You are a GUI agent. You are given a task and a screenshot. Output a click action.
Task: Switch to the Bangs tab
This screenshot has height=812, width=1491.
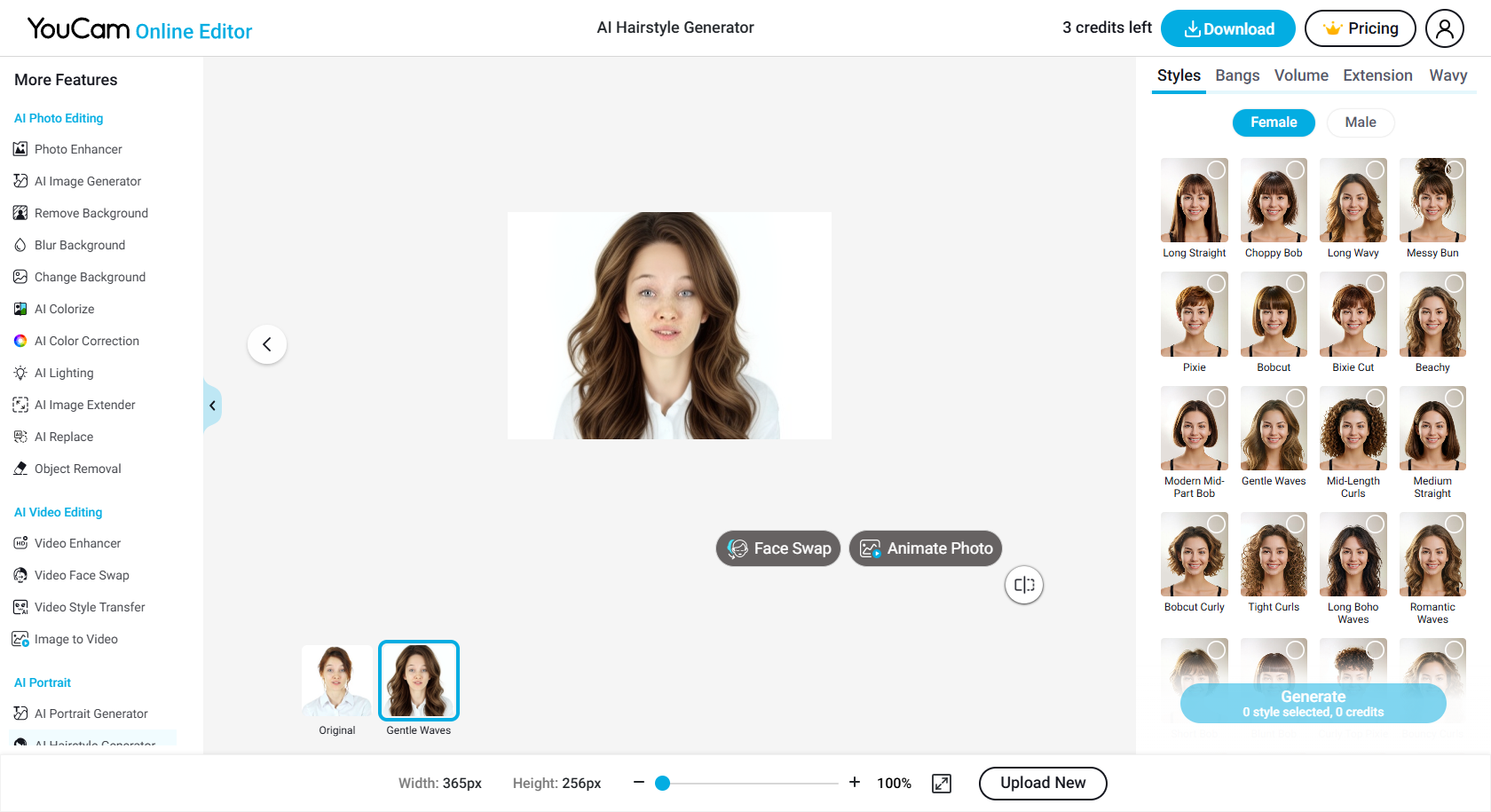click(1237, 75)
